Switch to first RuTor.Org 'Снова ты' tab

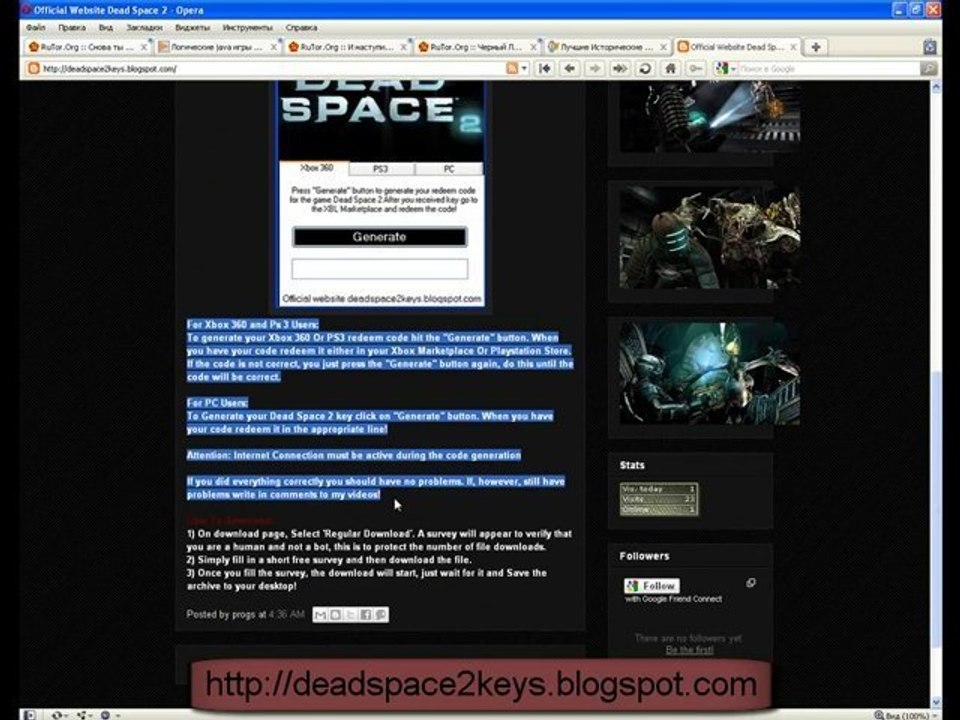[88, 47]
